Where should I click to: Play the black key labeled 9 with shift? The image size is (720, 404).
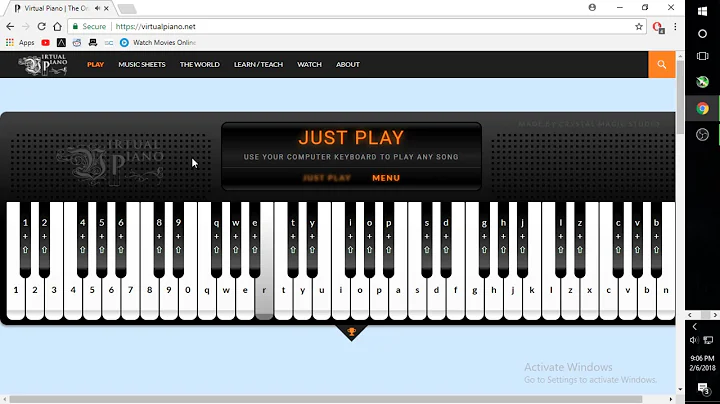[x=178, y=240]
